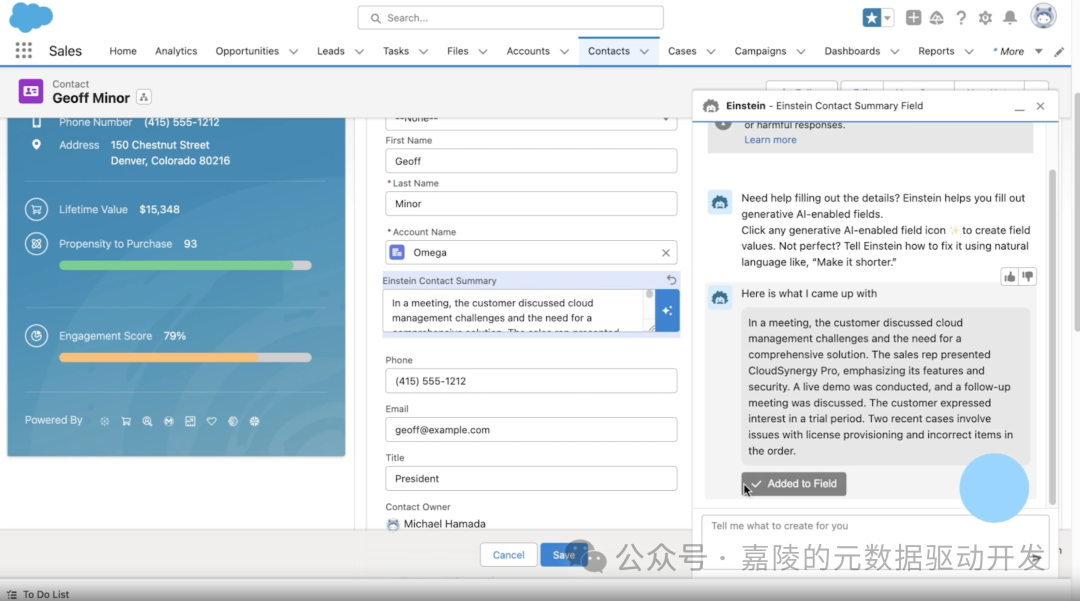Open the To Do List utility

(x=38, y=594)
